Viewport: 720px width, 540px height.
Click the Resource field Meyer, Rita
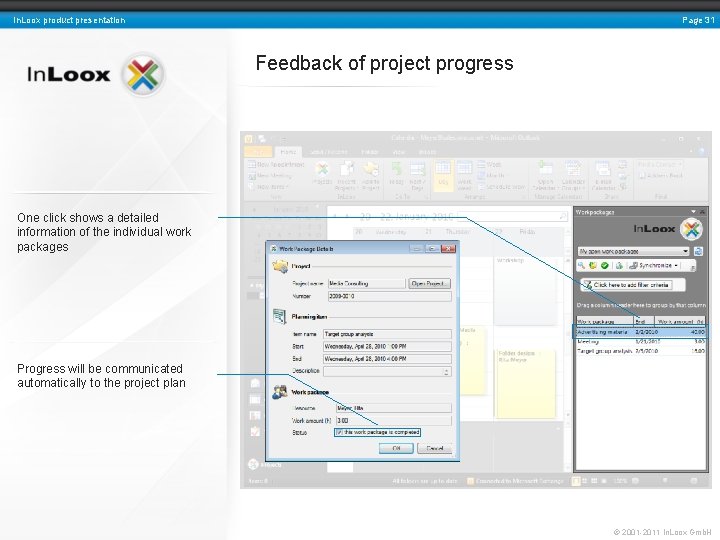point(394,408)
